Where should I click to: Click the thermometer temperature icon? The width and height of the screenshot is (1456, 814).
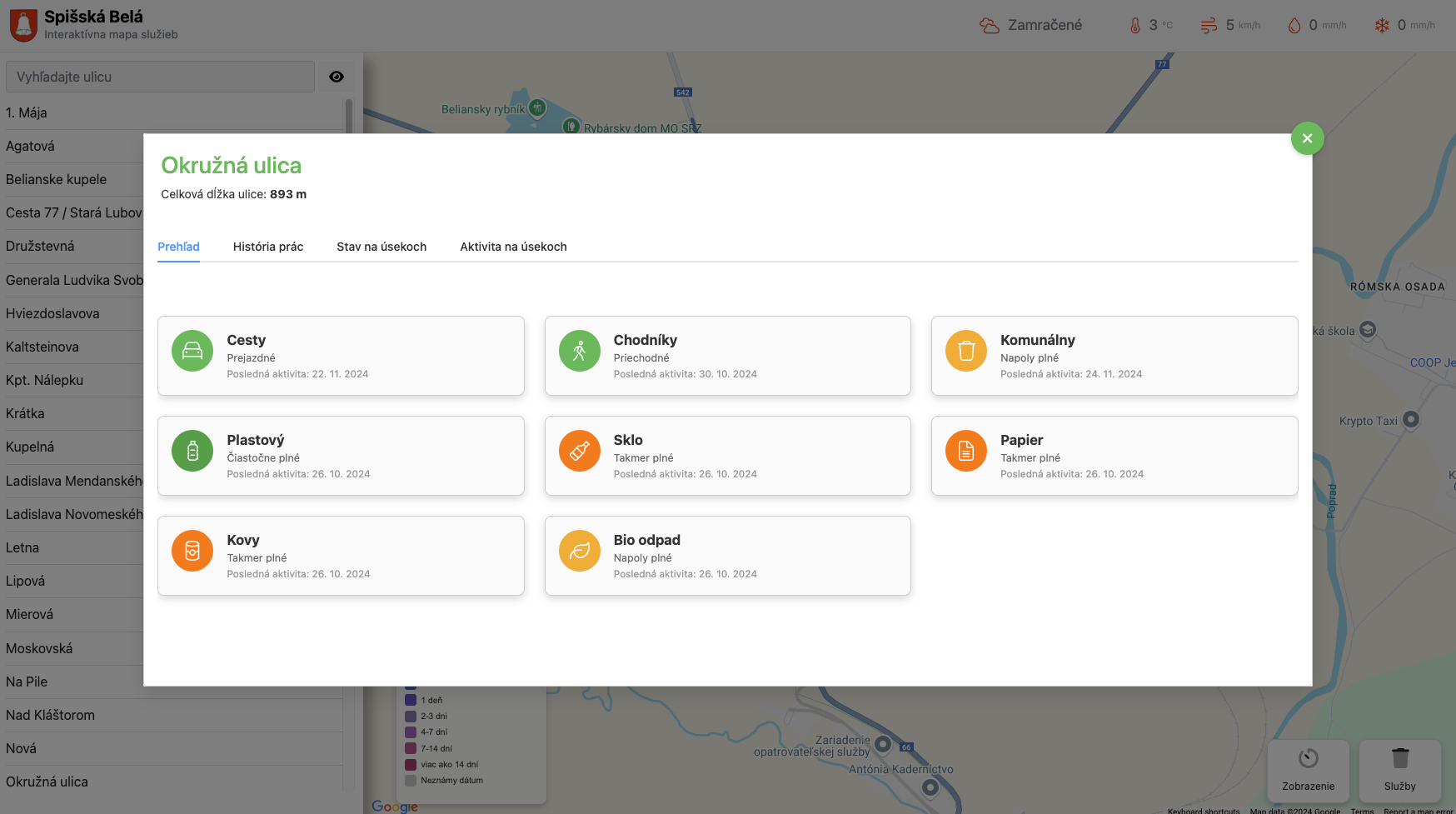1134,26
